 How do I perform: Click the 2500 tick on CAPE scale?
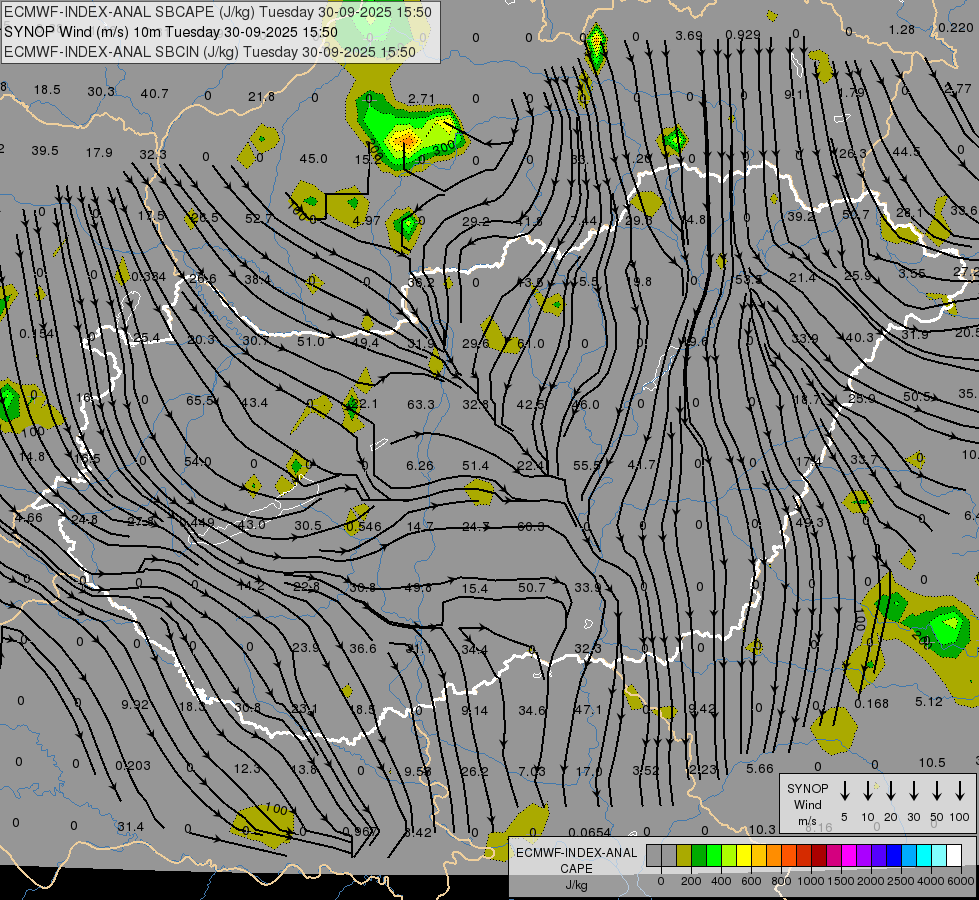point(901,881)
